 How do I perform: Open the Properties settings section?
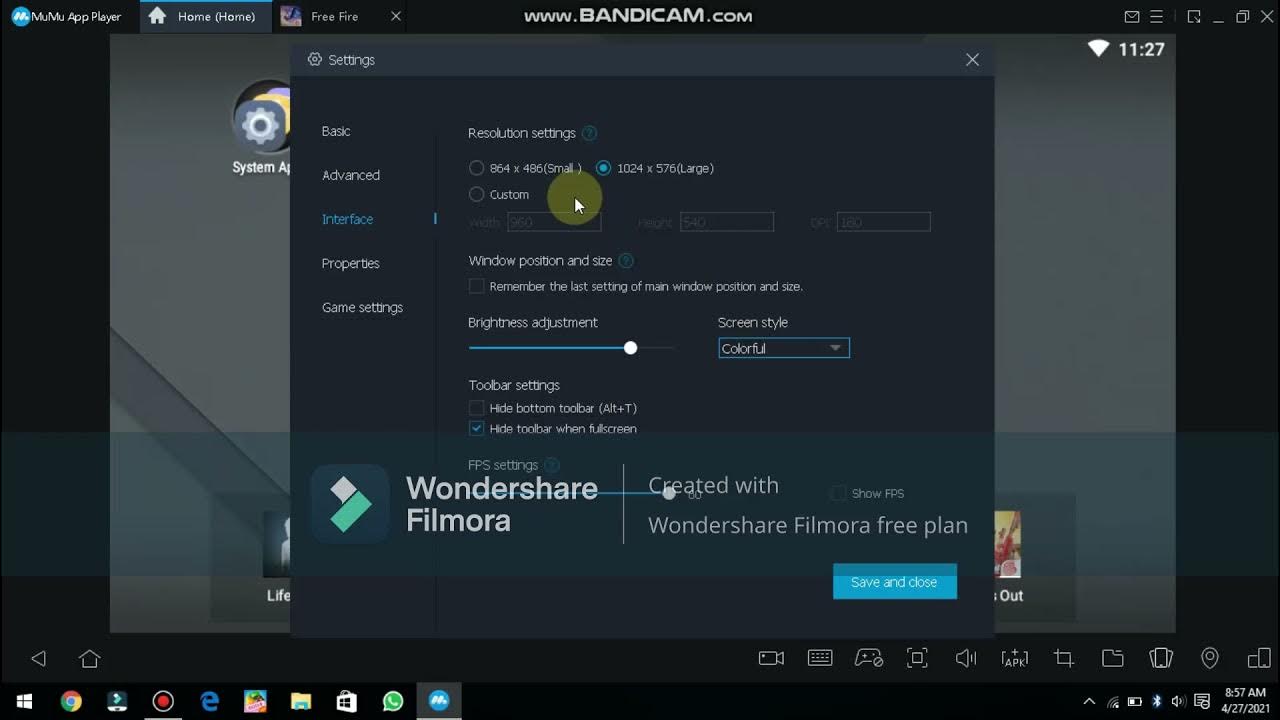[x=350, y=263]
